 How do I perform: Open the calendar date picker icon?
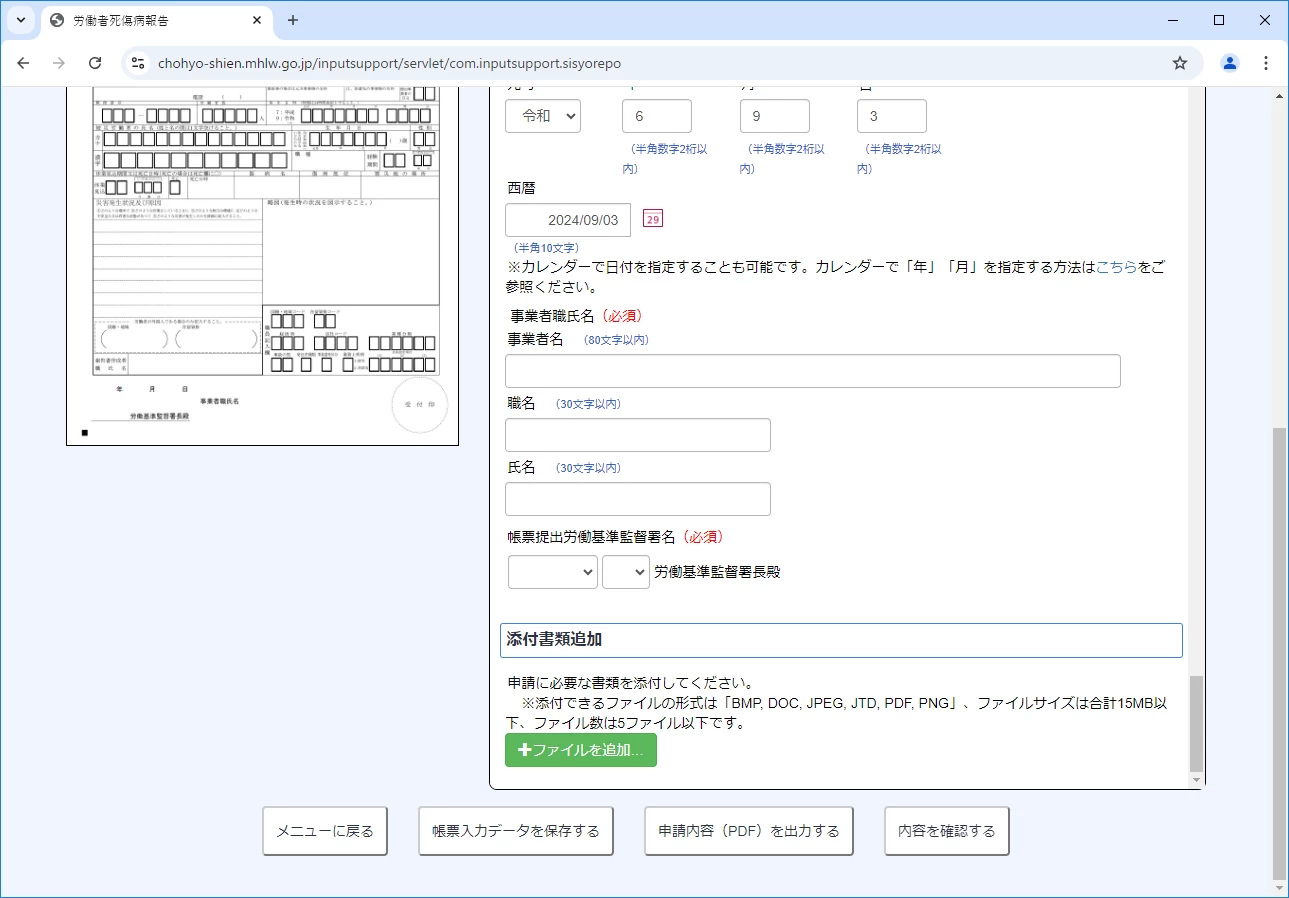tap(652, 219)
